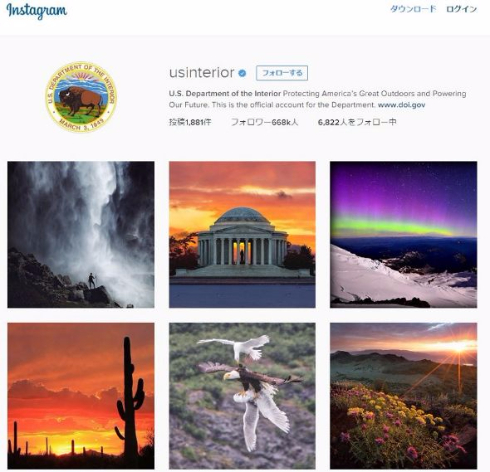Click the ログイン link
This screenshot has height=472, width=490.
coord(462,9)
